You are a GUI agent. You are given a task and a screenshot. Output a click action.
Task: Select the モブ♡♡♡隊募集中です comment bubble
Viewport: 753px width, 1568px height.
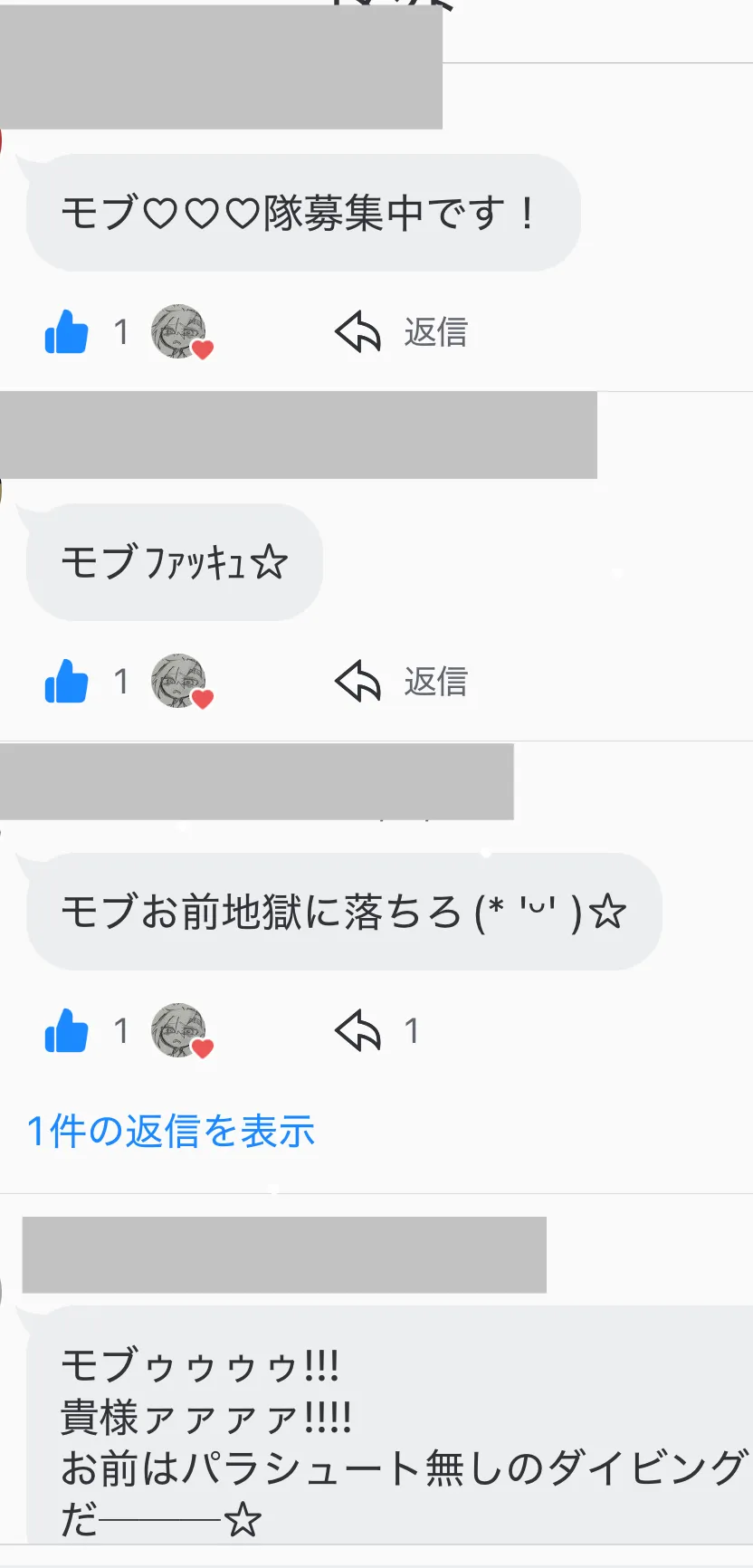[303, 213]
